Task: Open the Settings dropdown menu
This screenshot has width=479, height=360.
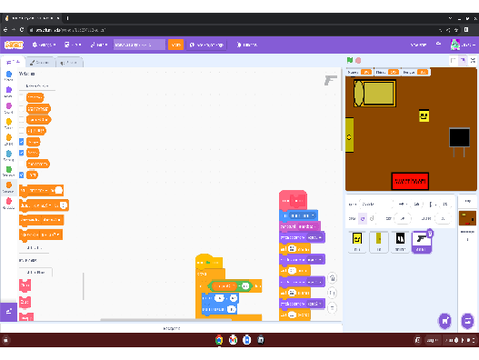Action: (44, 45)
